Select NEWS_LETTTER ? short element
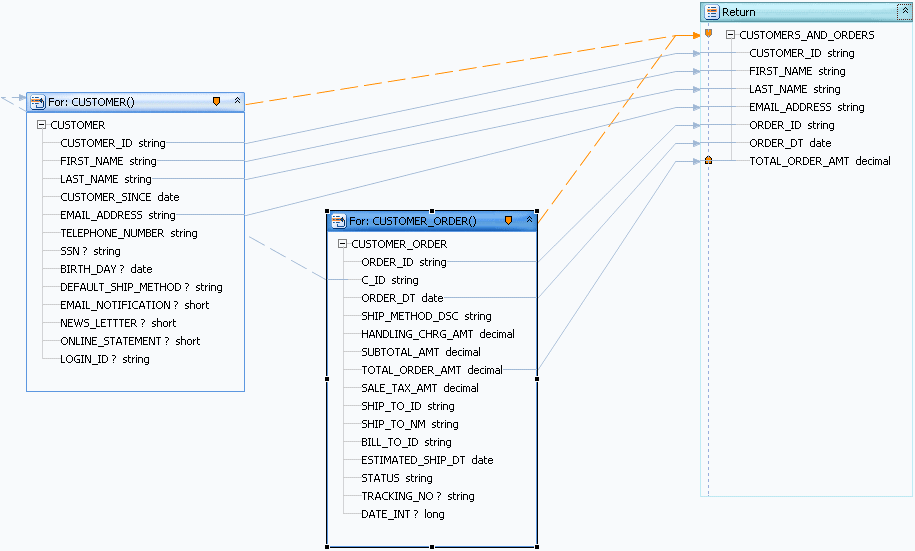Screen dimensions: 915x551 point(118,323)
